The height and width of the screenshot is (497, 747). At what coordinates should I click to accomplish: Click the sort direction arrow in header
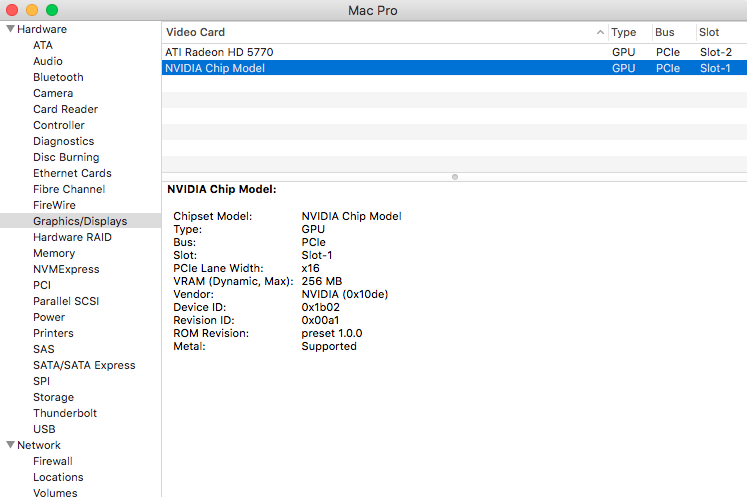tap(600, 32)
